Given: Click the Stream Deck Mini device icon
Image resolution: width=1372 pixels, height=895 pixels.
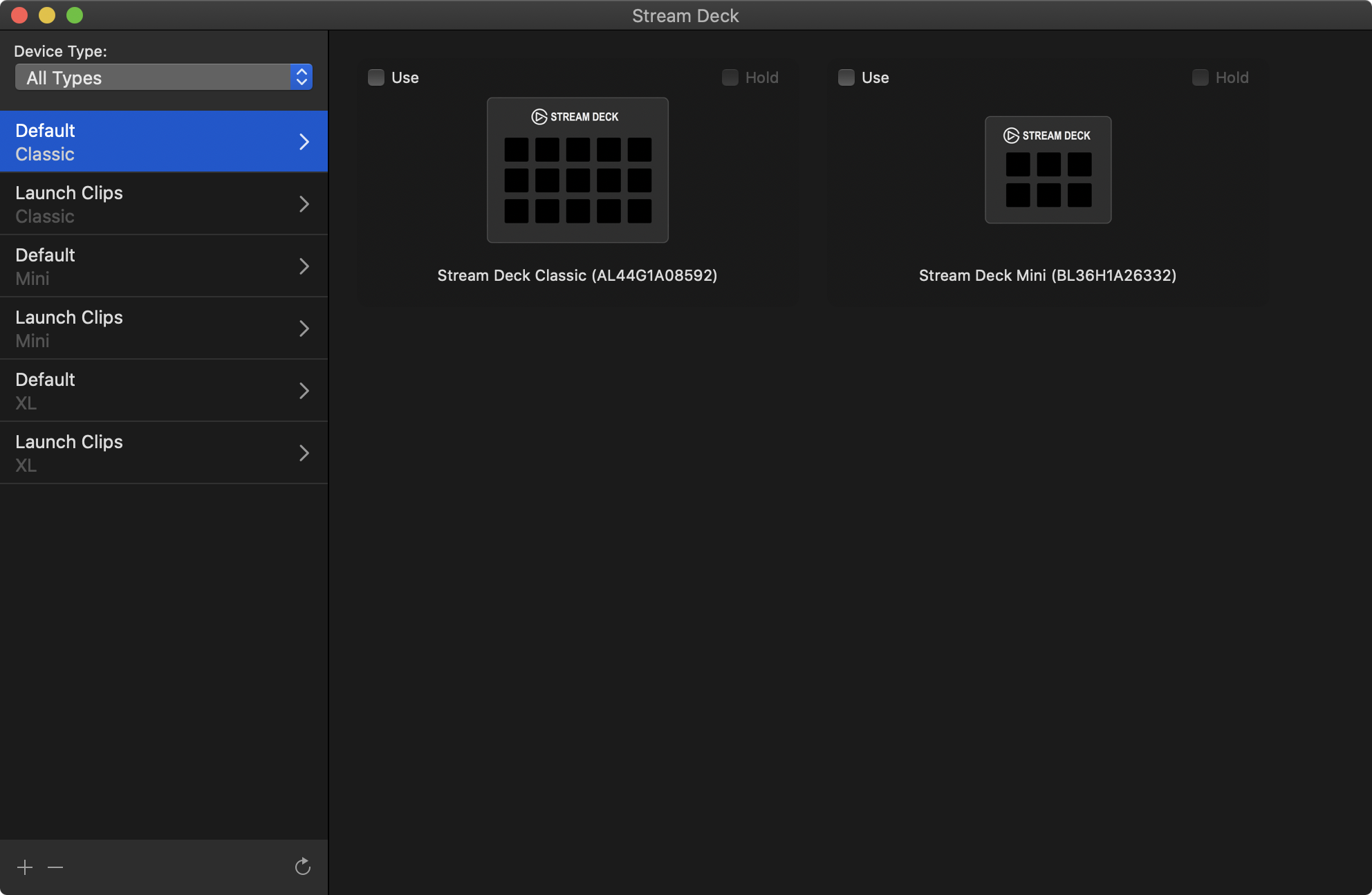Looking at the screenshot, I should tap(1047, 168).
